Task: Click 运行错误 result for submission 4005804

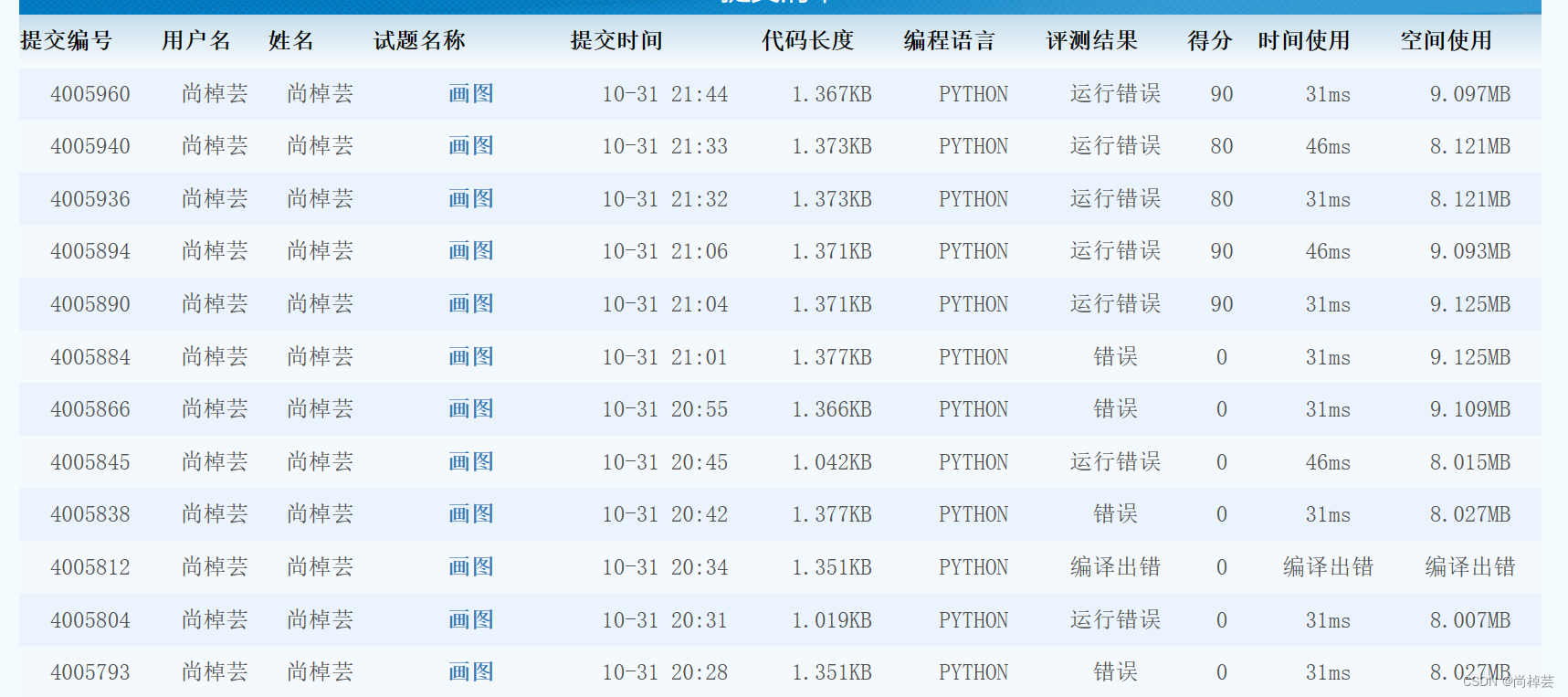Action: (1115, 620)
